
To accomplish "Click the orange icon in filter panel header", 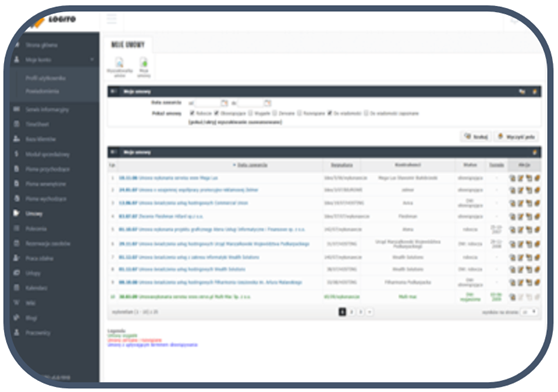I will click(535, 91).
